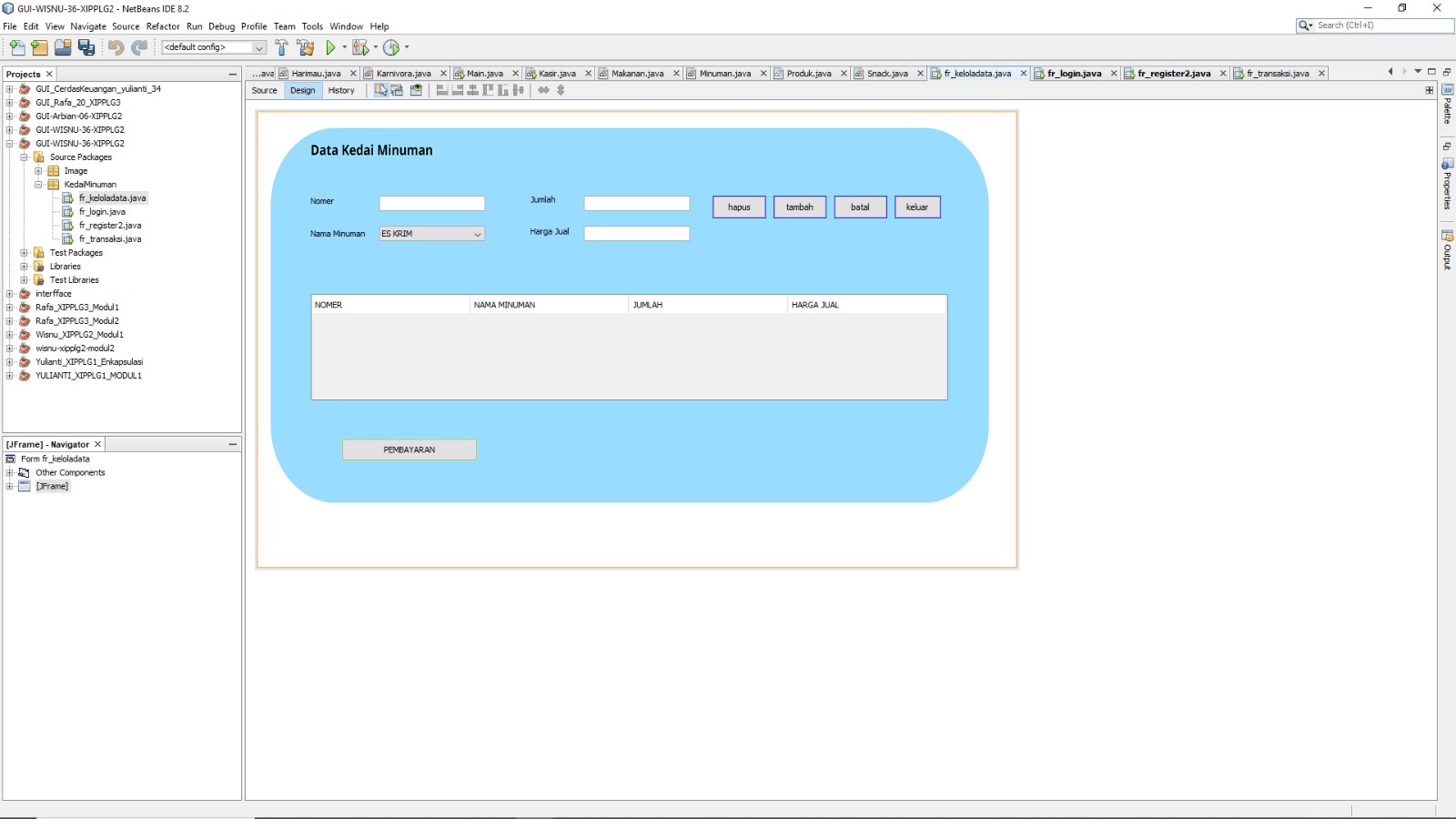
Task: Toggle Selection Mode in designer toolbar
Action: [380, 90]
